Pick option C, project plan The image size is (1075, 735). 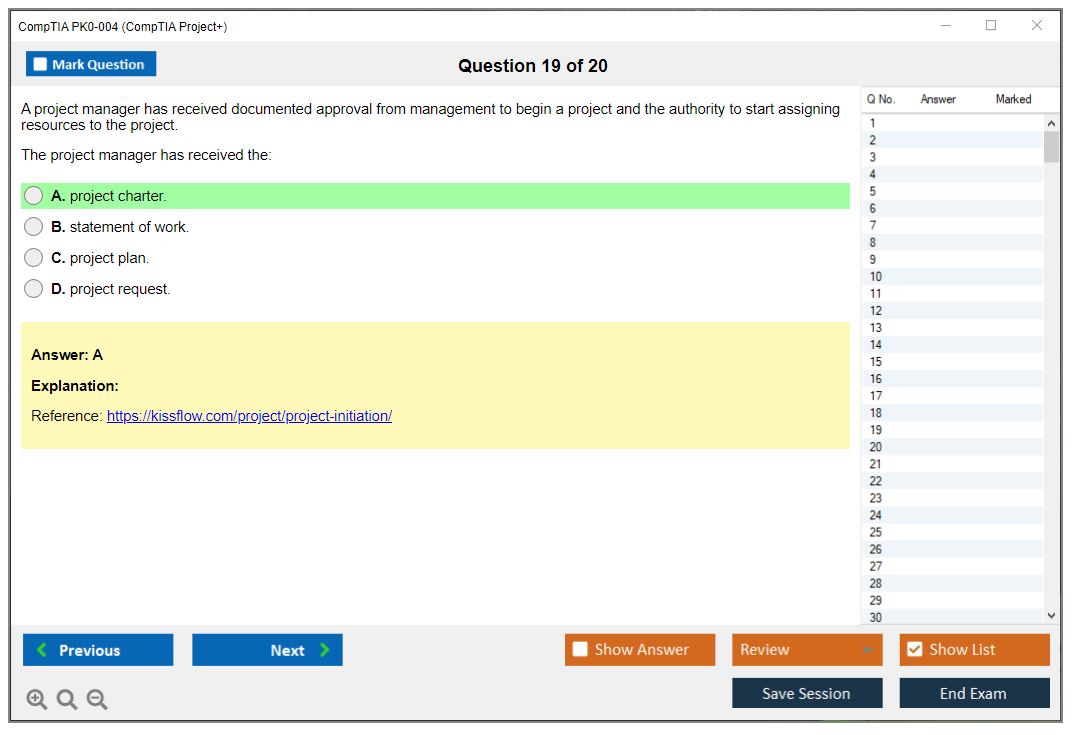(34, 258)
